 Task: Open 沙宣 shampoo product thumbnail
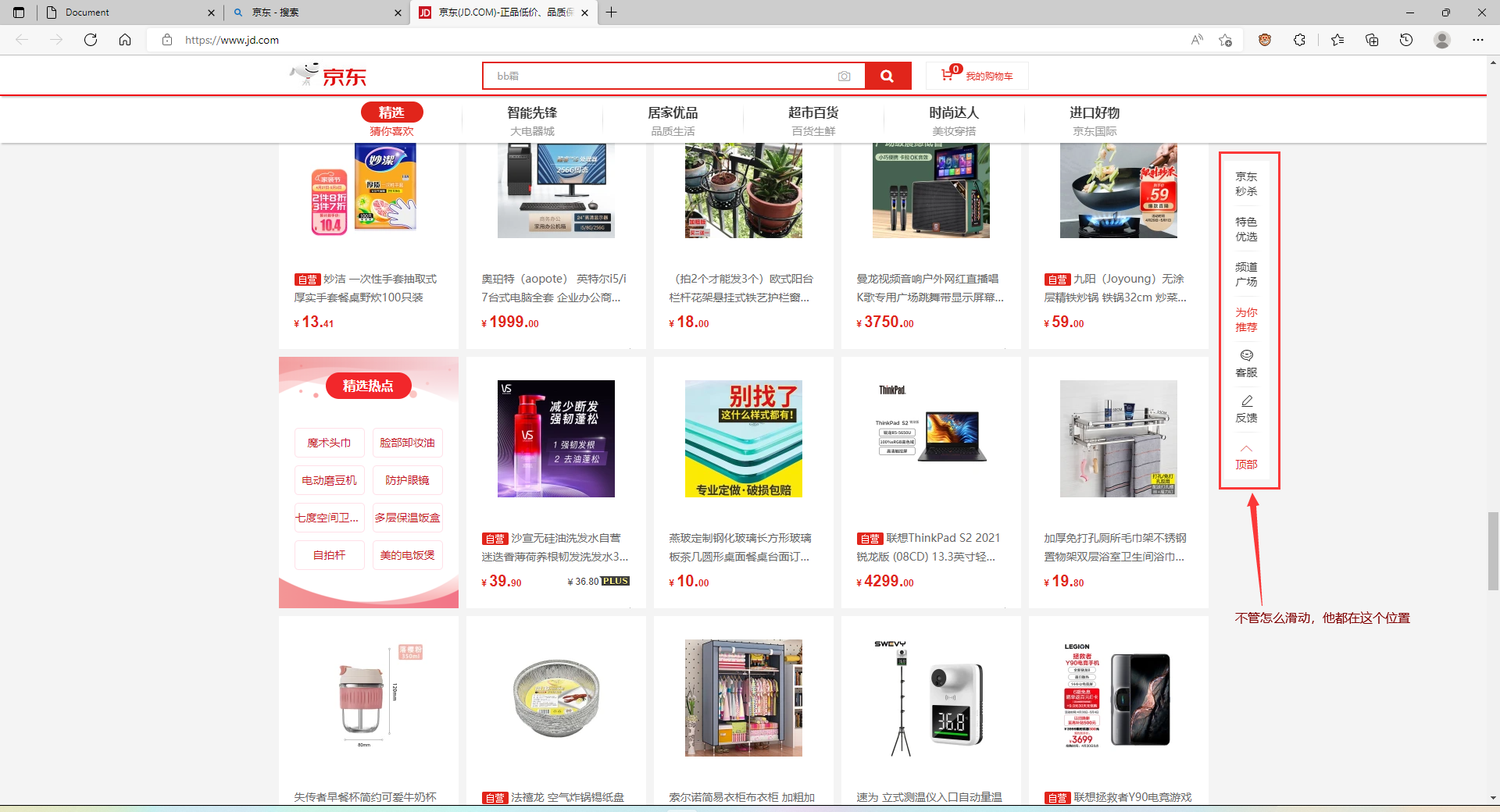(x=556, y=439)
